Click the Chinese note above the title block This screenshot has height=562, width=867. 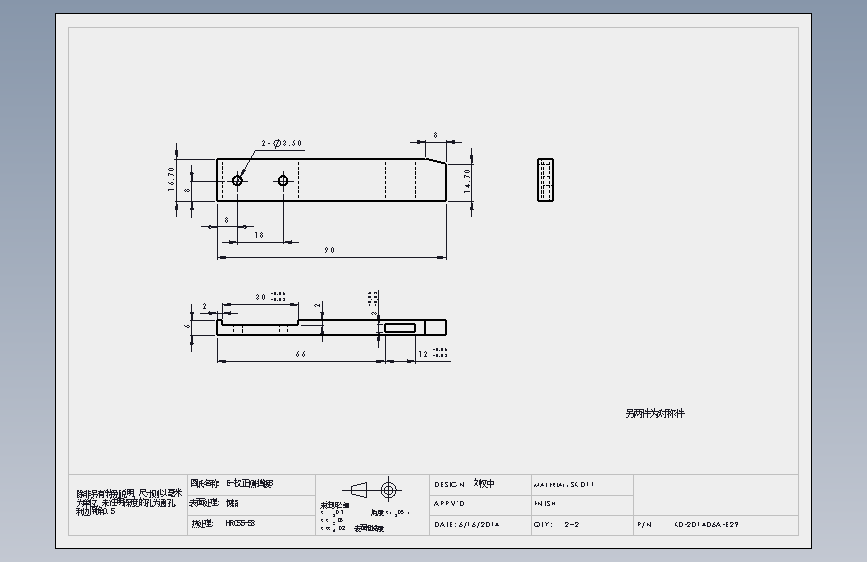655,414
